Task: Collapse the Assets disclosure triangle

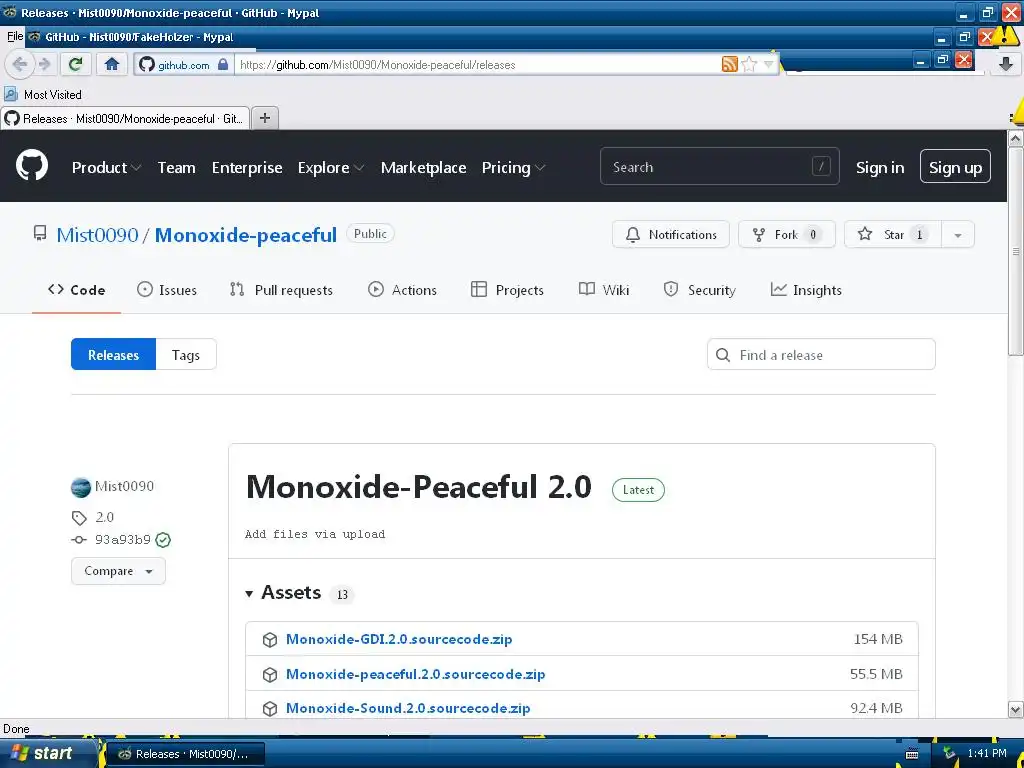Action: 249,594
